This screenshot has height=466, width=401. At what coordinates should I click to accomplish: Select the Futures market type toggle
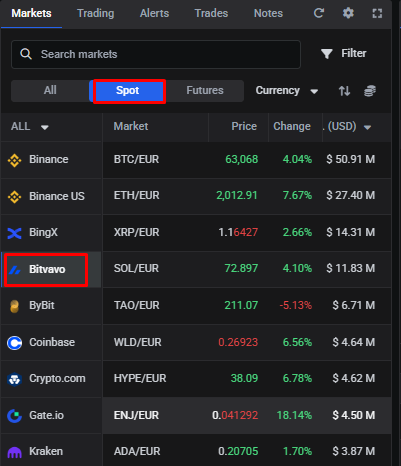click(x=205, y=90)
